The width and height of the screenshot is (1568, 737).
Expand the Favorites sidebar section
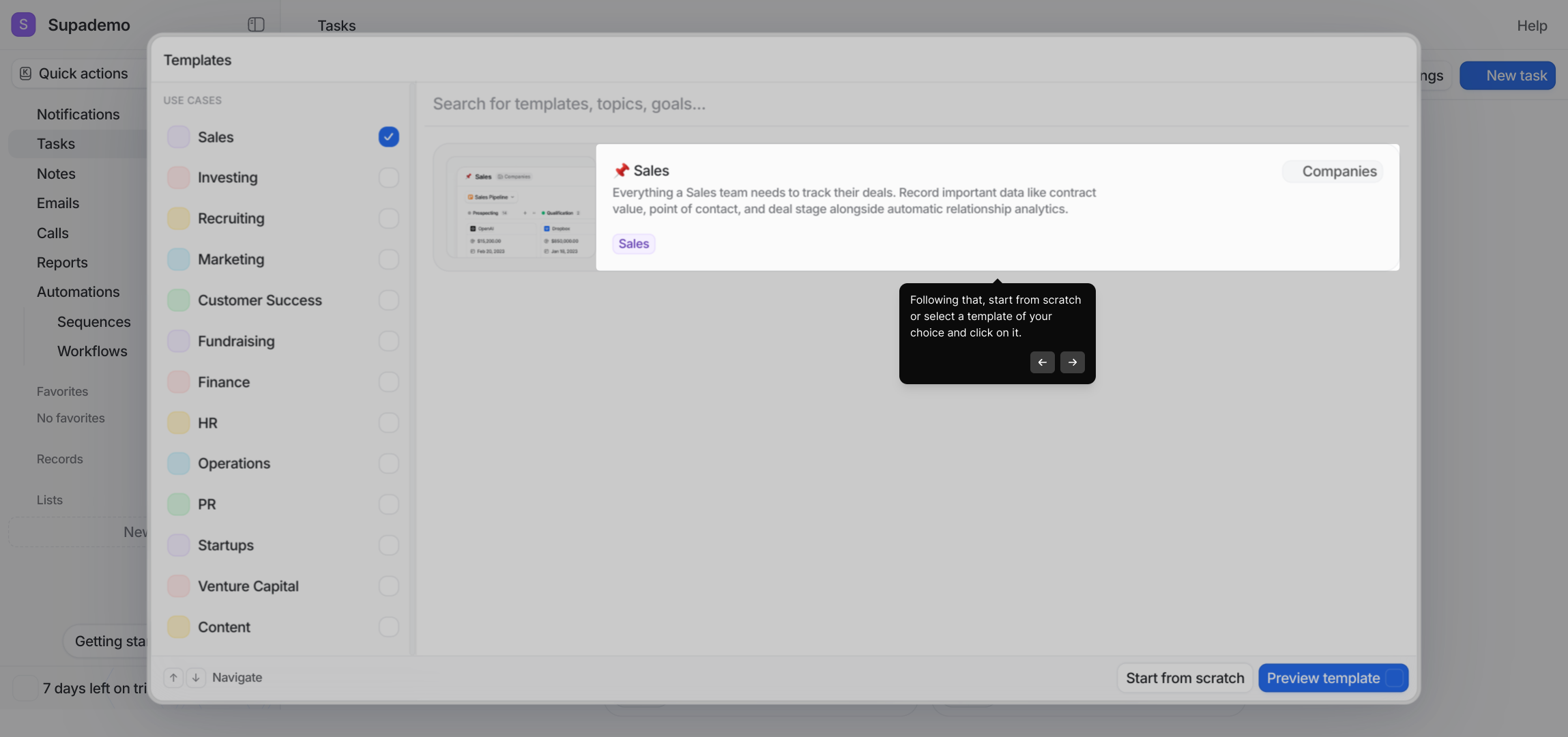coord(62,392)
